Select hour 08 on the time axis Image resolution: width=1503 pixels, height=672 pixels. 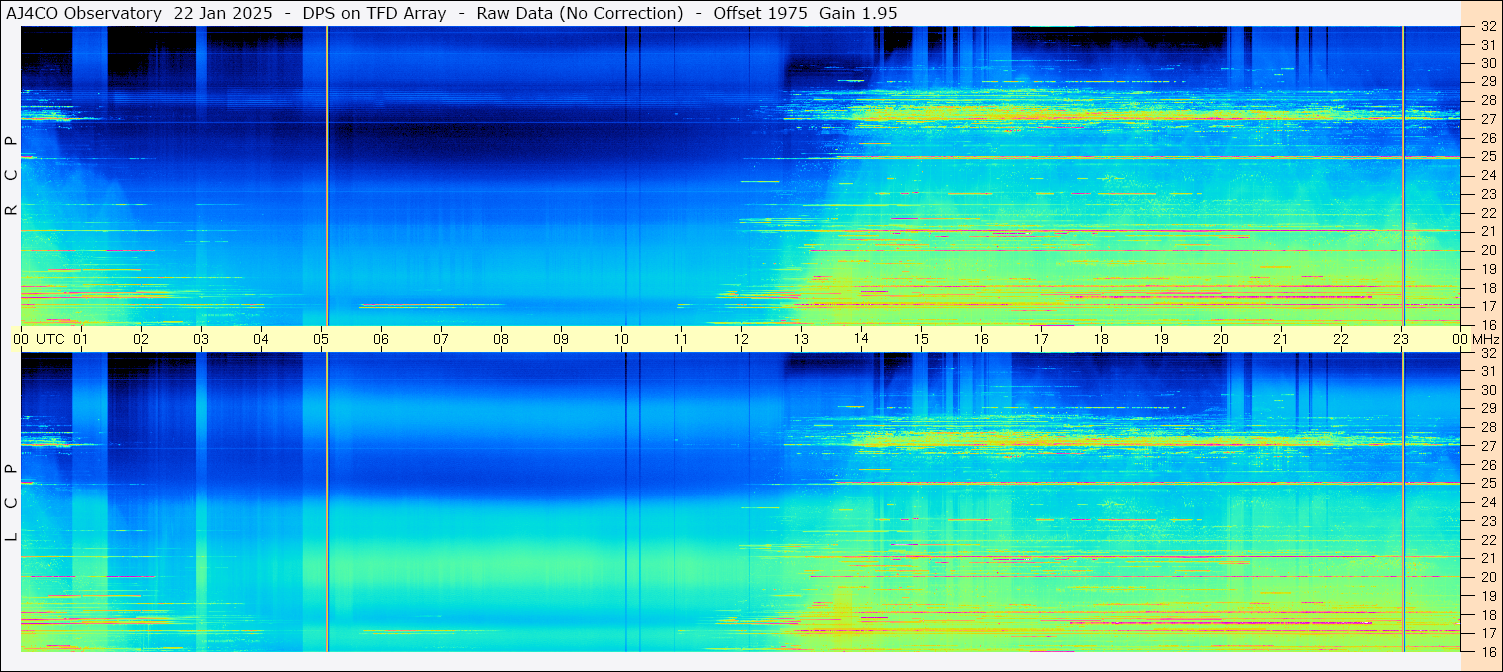(501, 339)
